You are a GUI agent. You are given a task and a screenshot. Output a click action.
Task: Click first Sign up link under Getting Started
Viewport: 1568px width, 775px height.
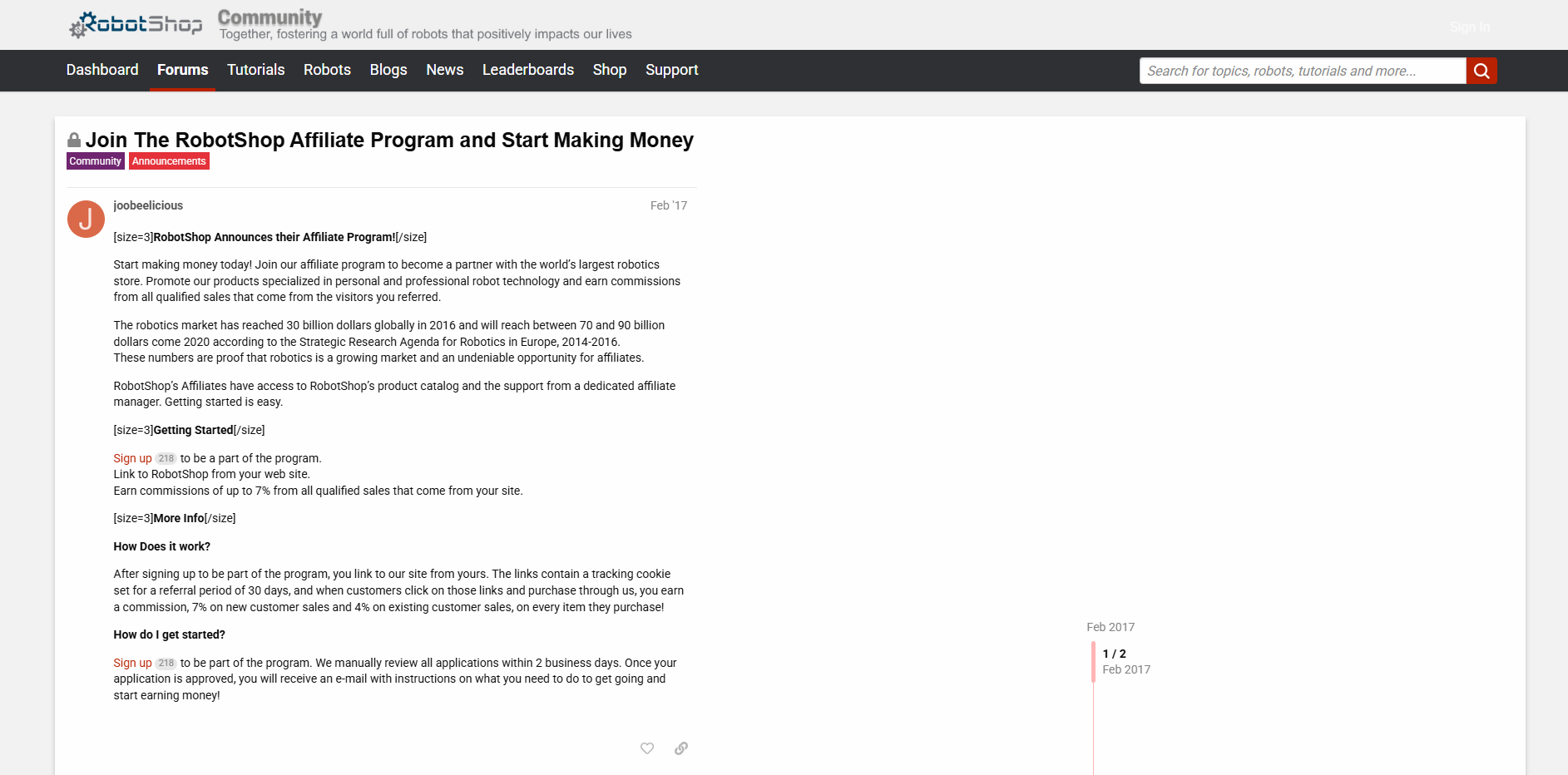pos(132,458)
